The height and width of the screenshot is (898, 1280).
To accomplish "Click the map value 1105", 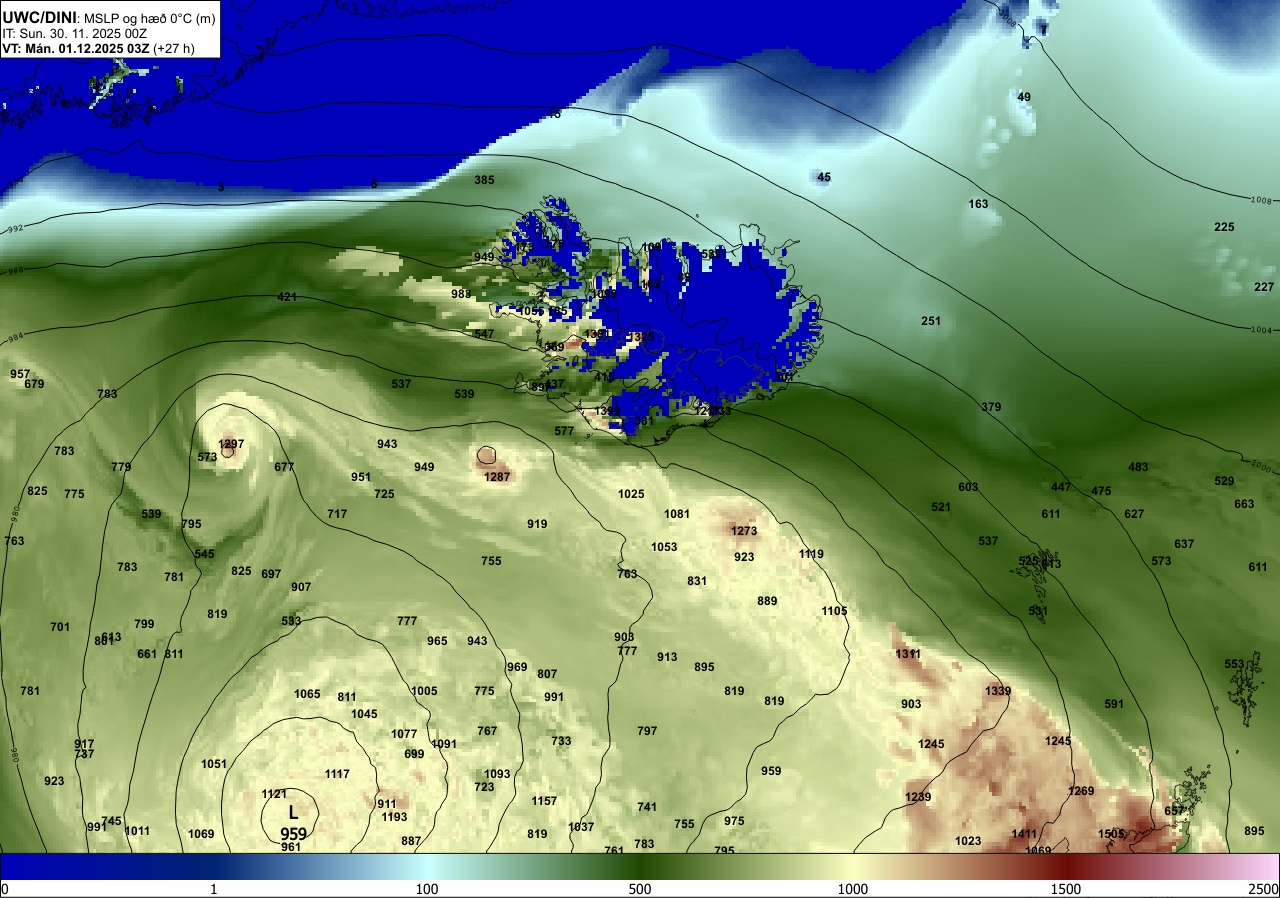I will click(x=834, y=611).
